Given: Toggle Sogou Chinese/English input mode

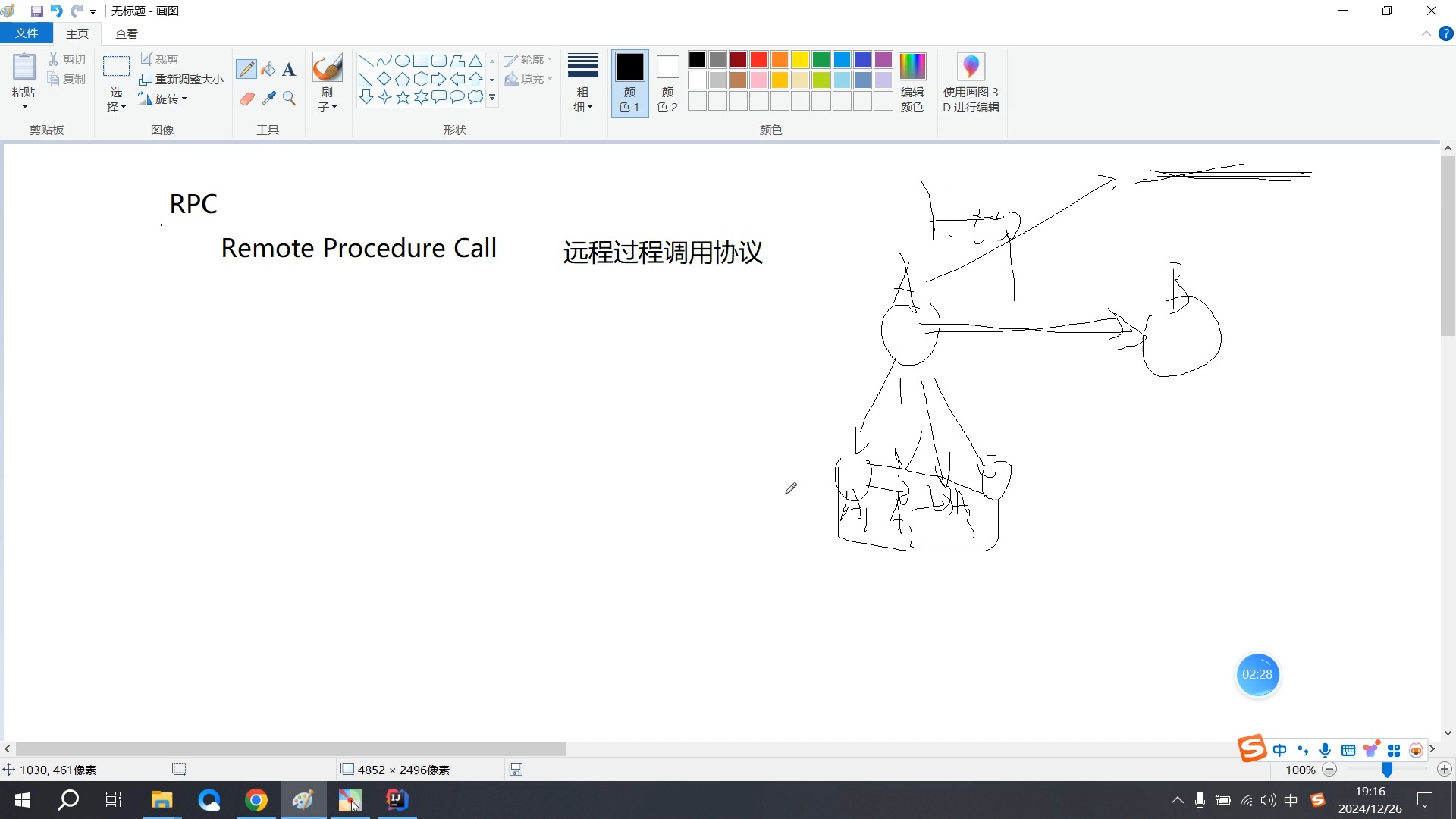Looking at the screenshot, I should 1279,750.
